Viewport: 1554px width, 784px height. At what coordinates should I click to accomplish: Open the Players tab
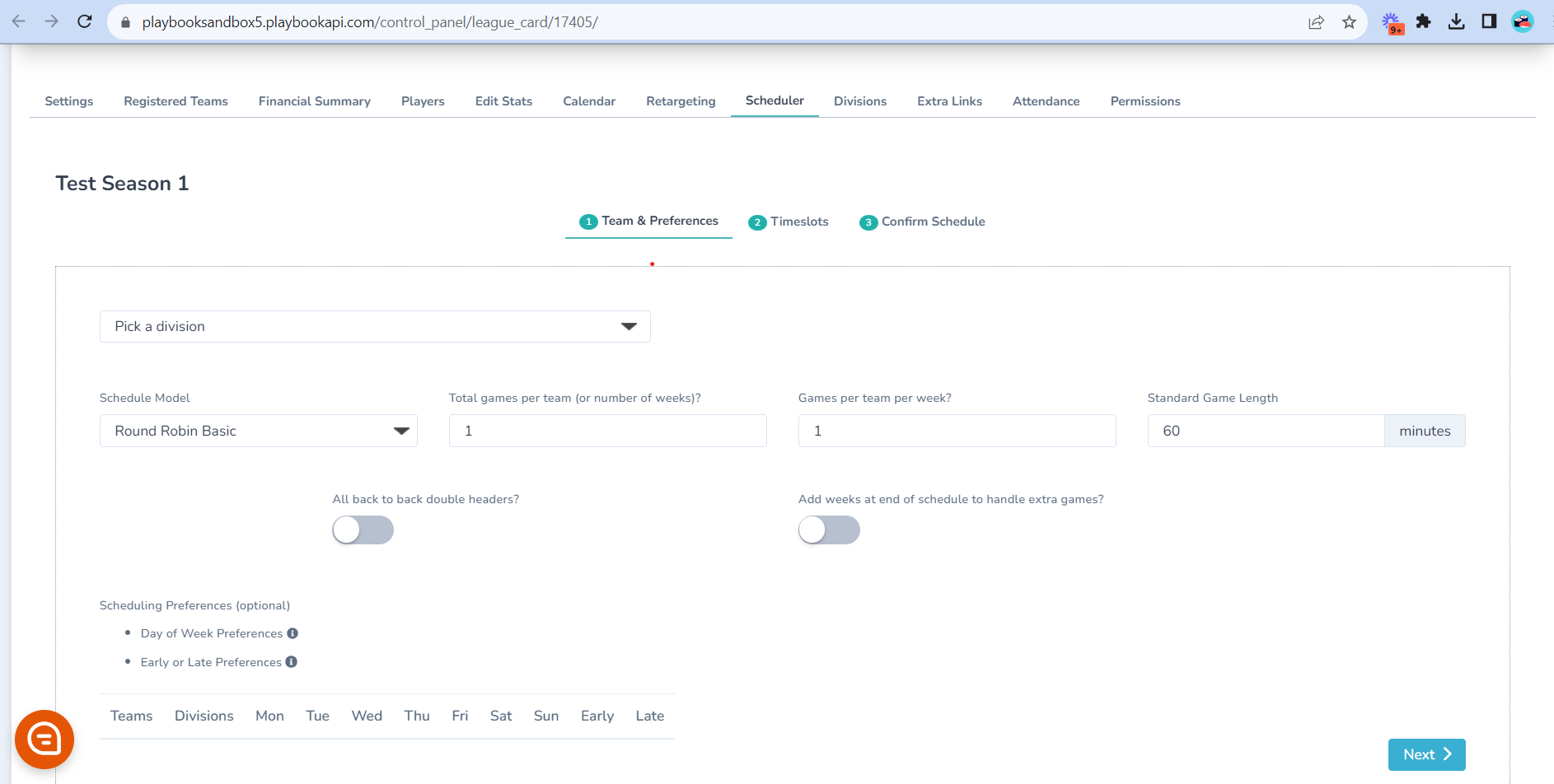point(423,101)
